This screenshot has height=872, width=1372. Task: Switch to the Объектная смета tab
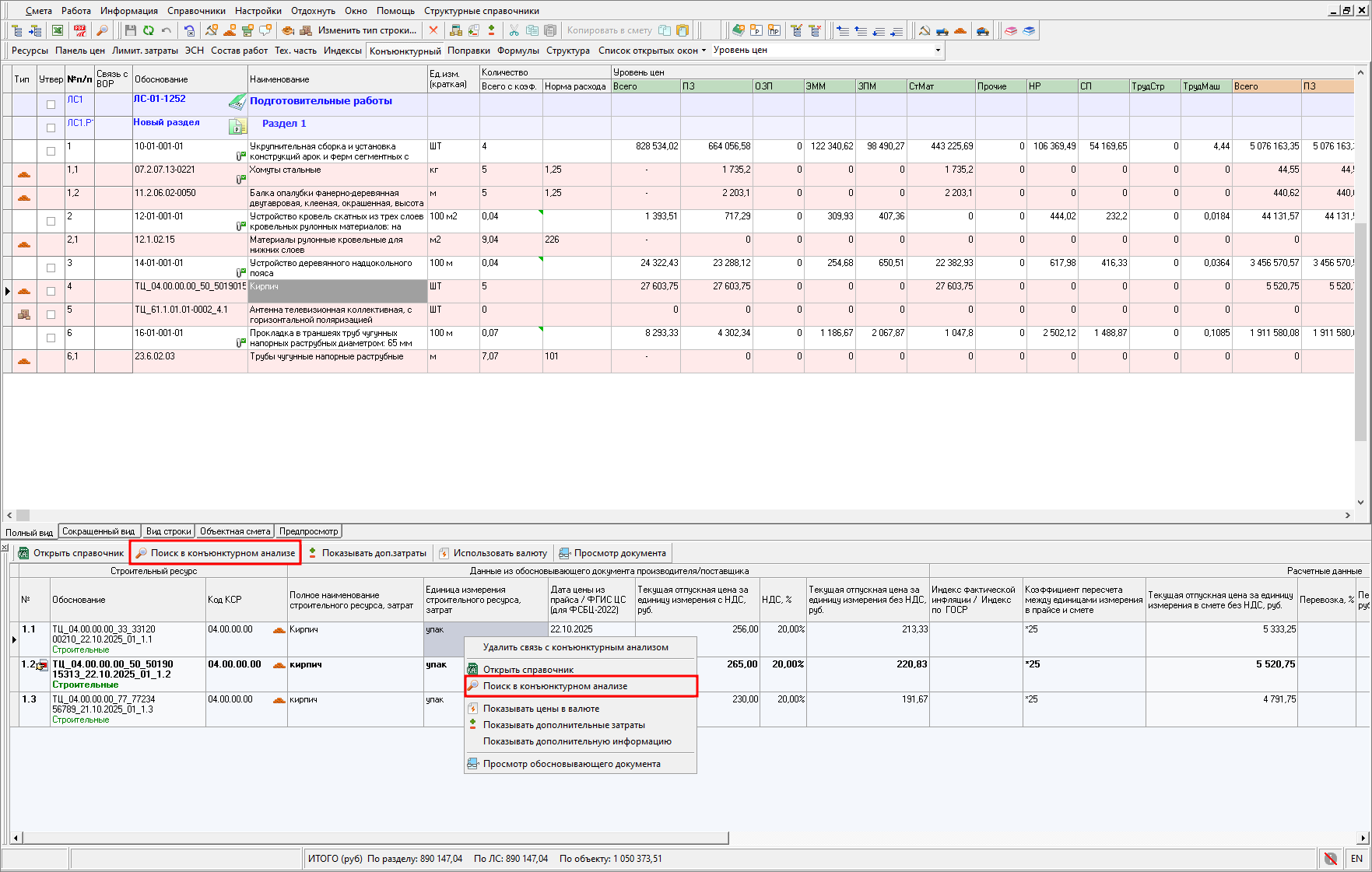tap(235, 531)
